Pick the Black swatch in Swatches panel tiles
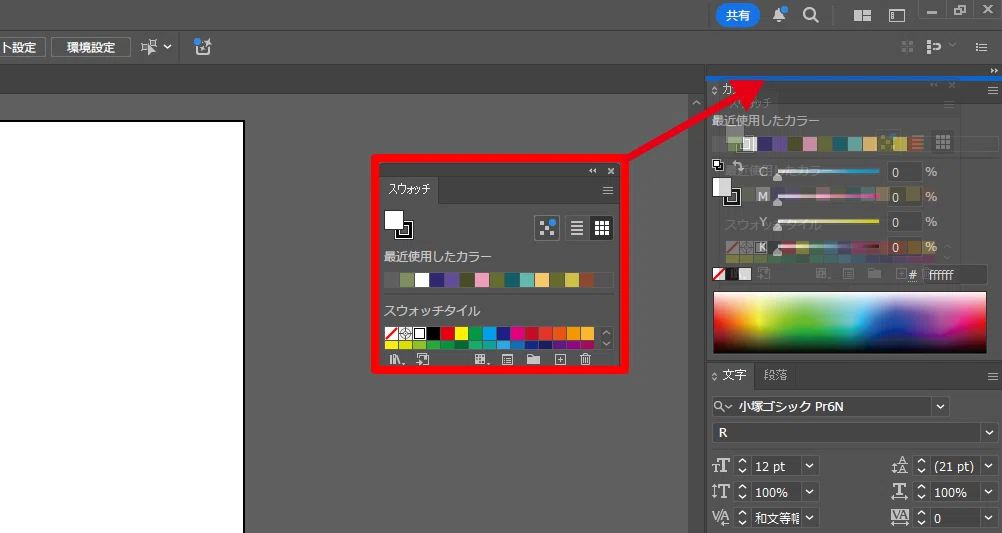This screenshot has width=1002, height=533. [x=433, y=334]
